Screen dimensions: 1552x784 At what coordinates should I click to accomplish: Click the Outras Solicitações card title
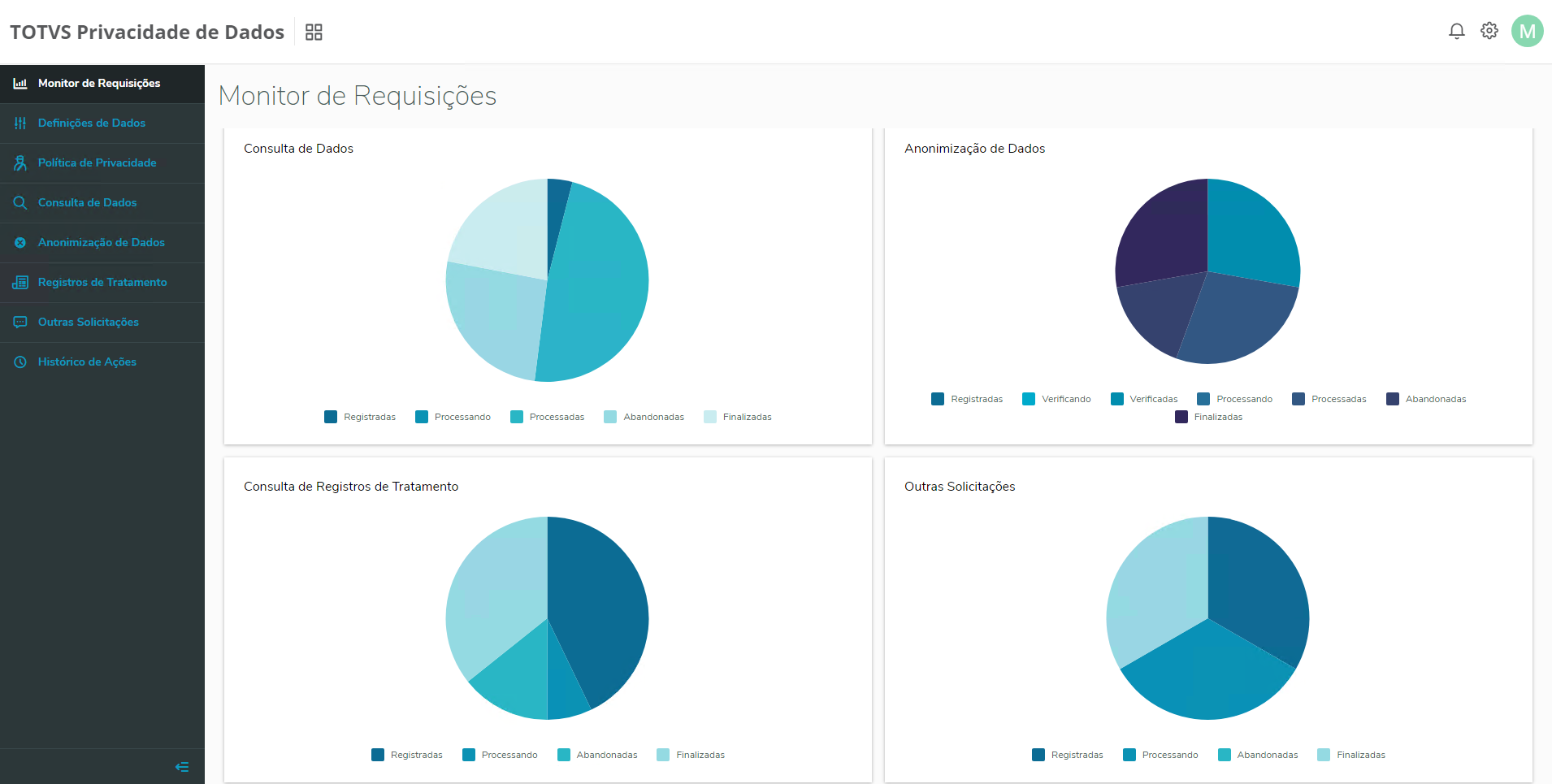tap(960, 487)
